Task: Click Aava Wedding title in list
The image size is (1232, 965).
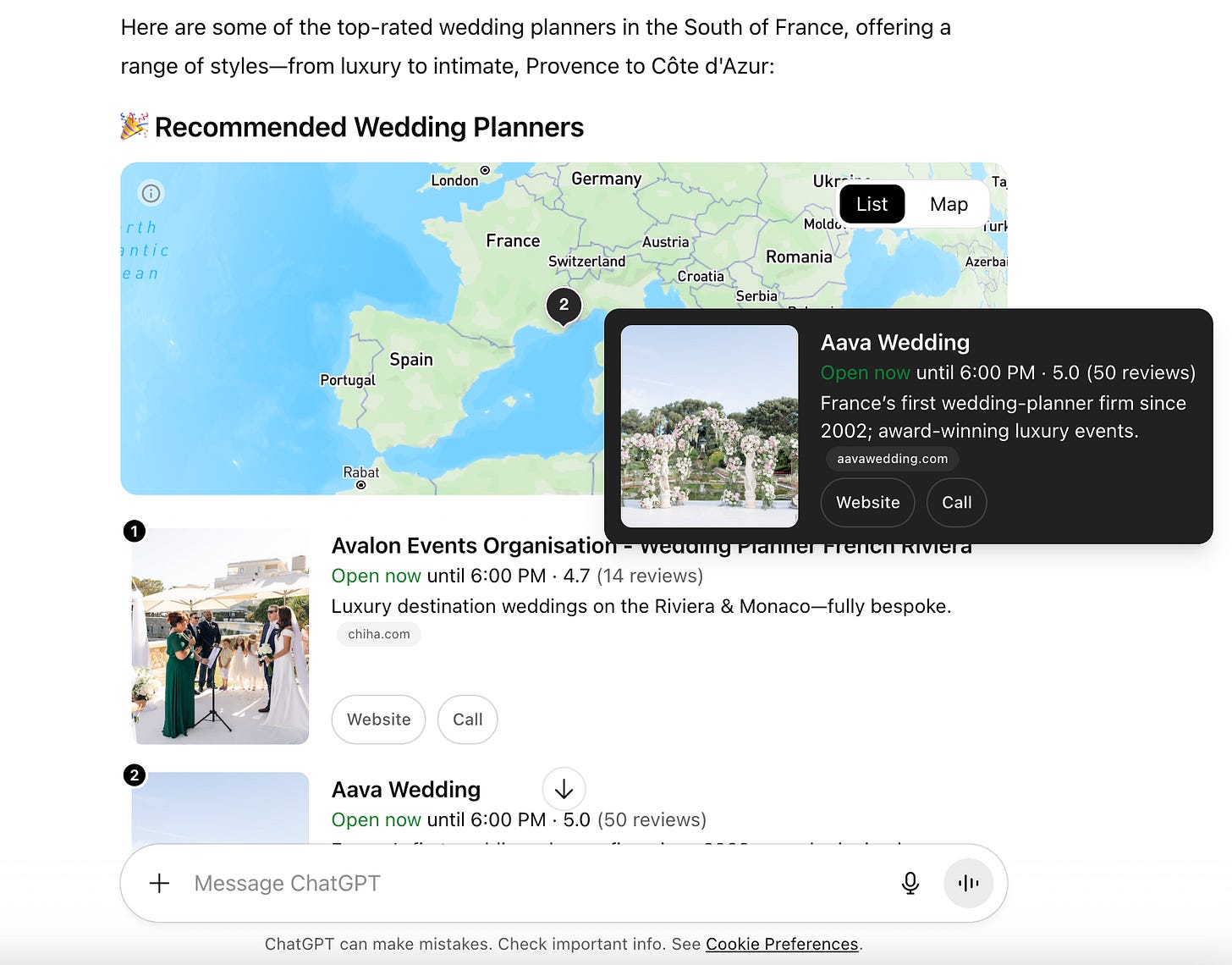Action: (406, 790)
